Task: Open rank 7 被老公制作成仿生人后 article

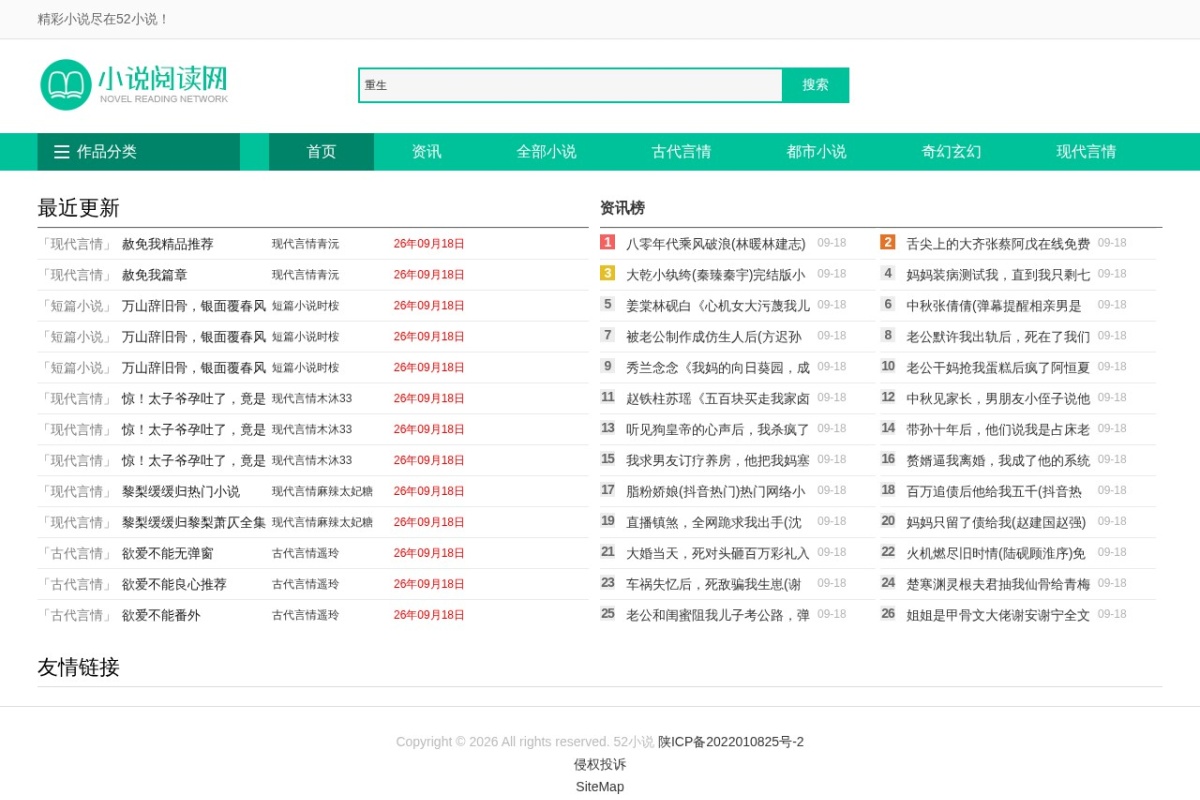Action: [x=713, y=337]
